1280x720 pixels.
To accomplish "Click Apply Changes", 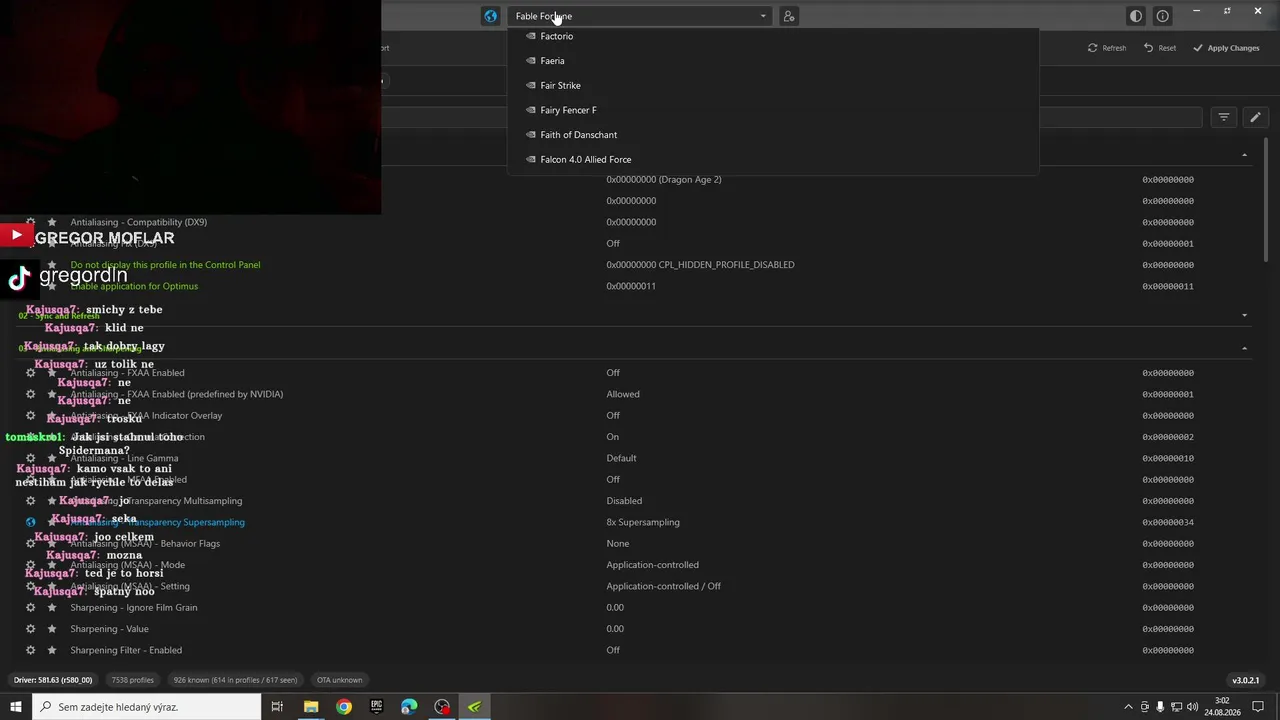I will pos(1226,48).
